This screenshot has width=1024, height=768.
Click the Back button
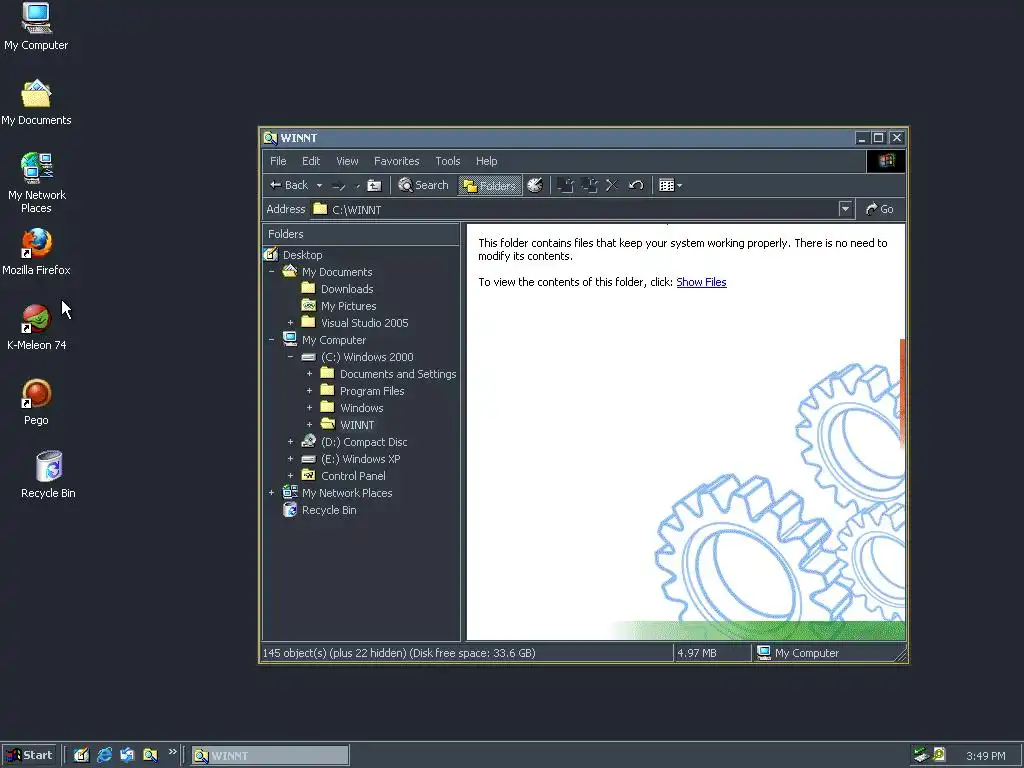point(289,185)
